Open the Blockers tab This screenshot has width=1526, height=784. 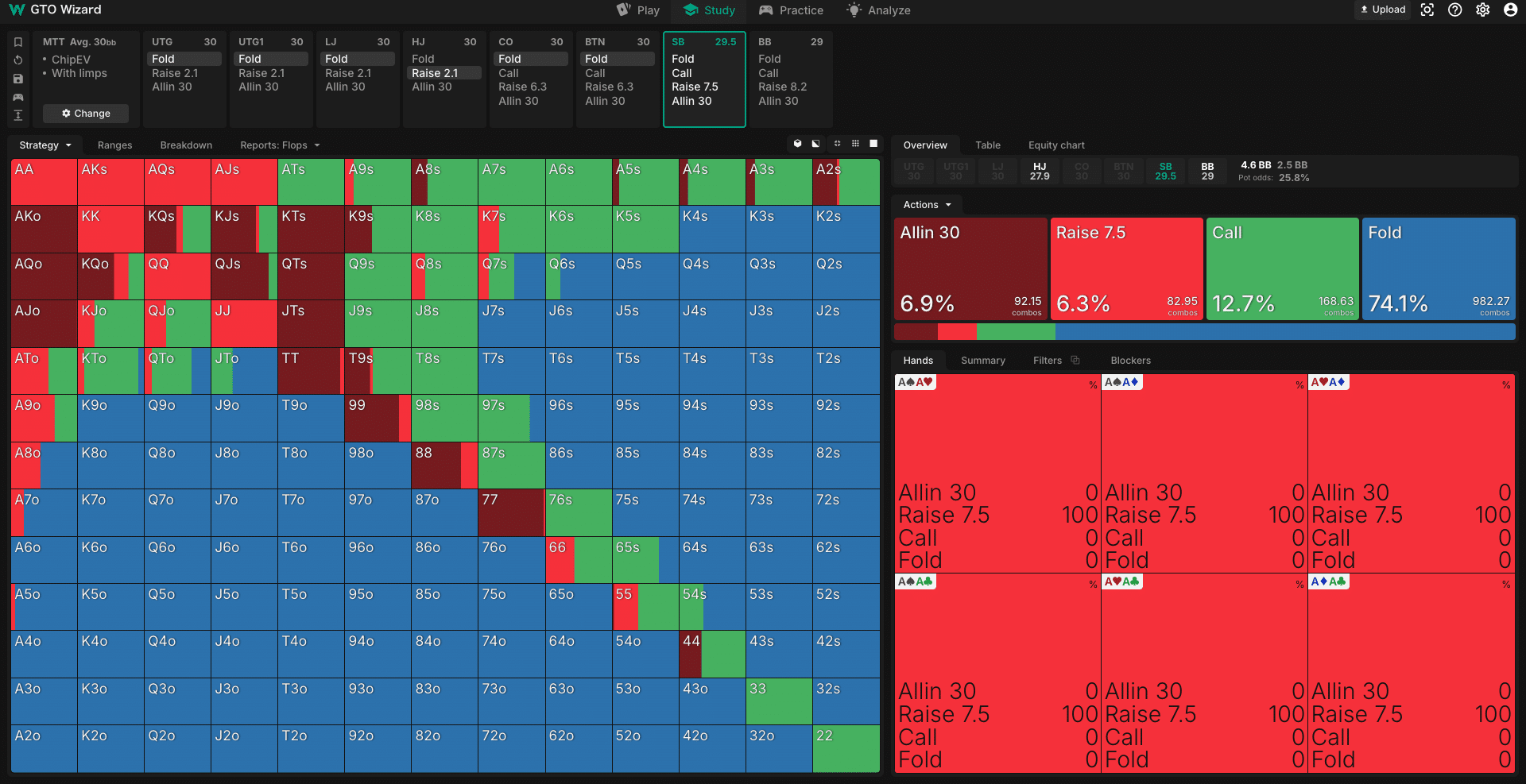click(x=1130, y=361)
